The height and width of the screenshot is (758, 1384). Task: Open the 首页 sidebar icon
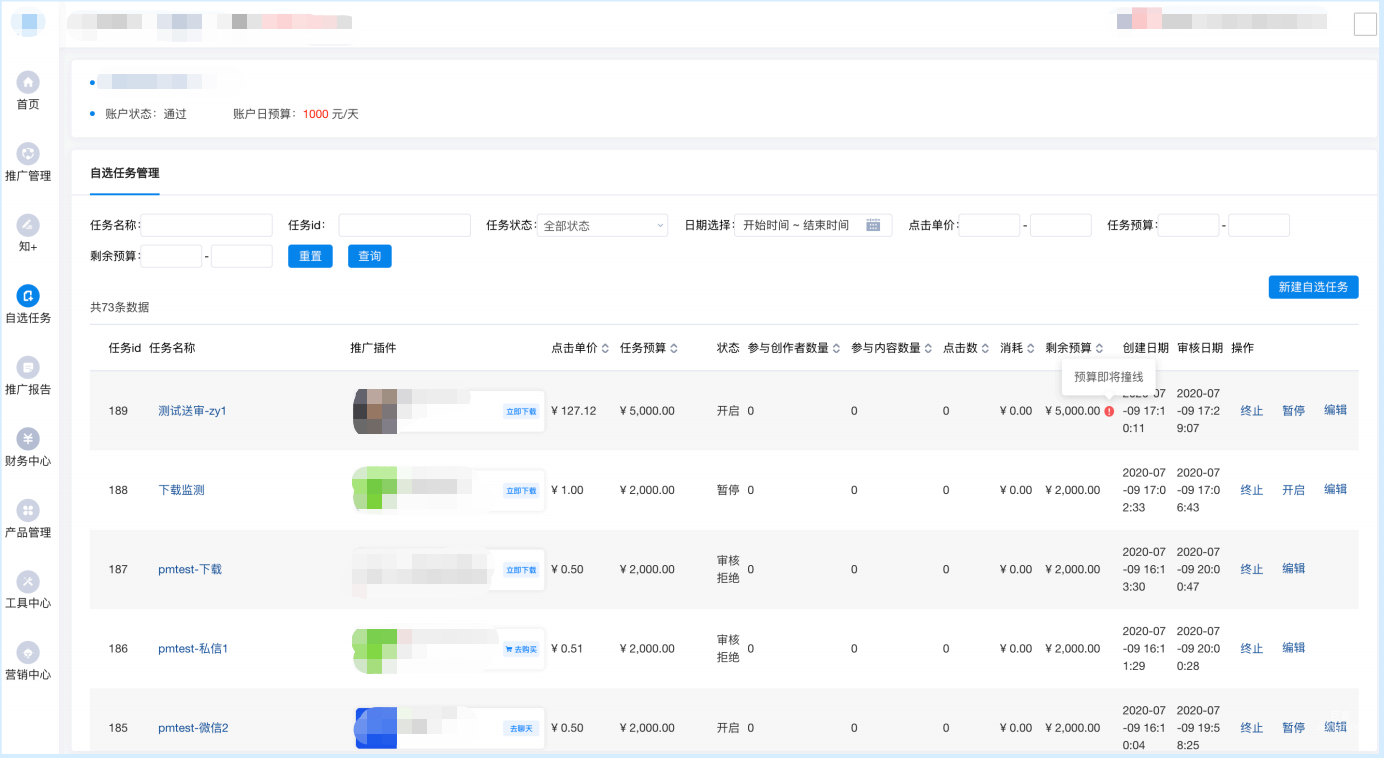27,84
